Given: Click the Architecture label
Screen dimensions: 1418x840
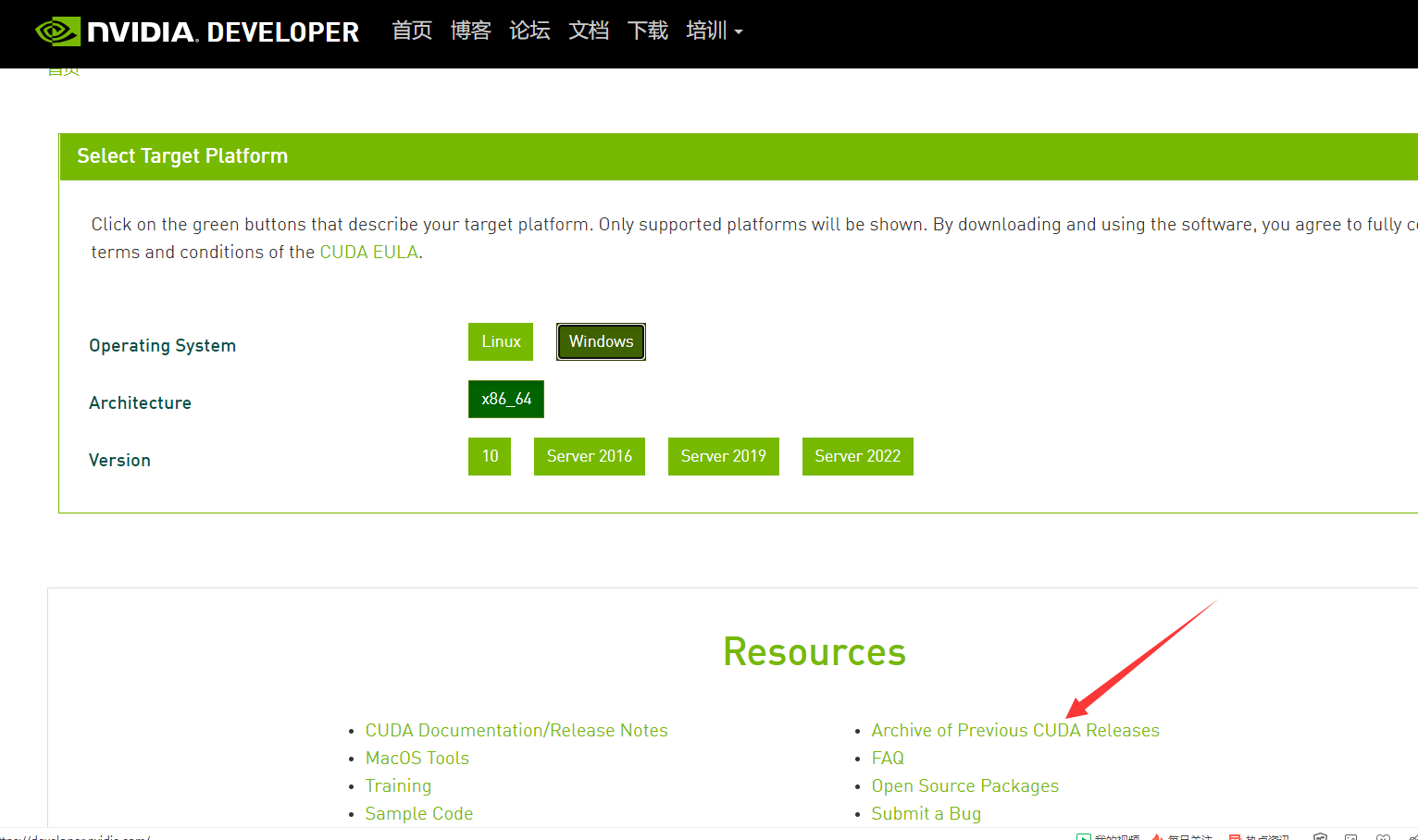Looking at the screenshot, I should [x=141, y=402].
